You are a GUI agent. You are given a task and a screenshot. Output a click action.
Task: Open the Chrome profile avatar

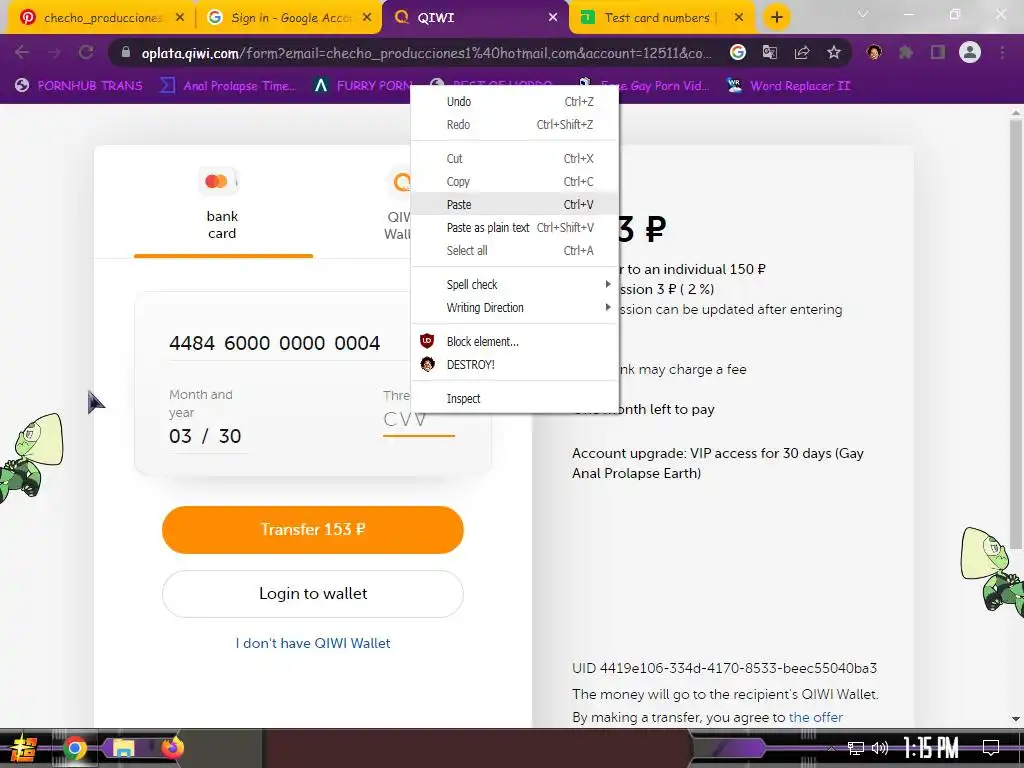pos(970,52)
